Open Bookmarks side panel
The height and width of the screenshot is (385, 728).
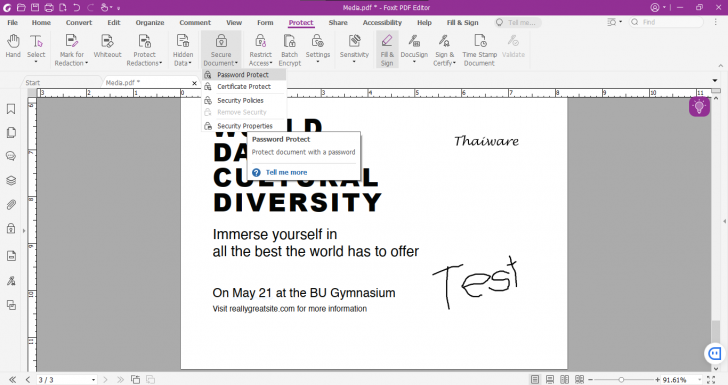click(x=11, y=109)
